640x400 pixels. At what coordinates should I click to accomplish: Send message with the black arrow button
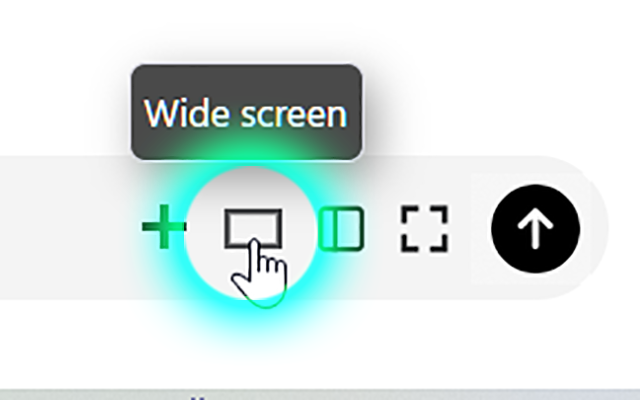tap(536, 229)
